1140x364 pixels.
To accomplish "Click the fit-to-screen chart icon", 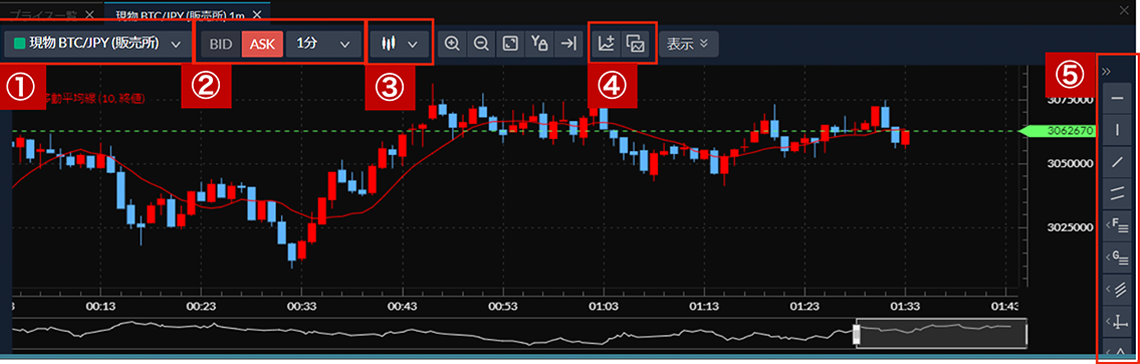I will coord(510,44).
